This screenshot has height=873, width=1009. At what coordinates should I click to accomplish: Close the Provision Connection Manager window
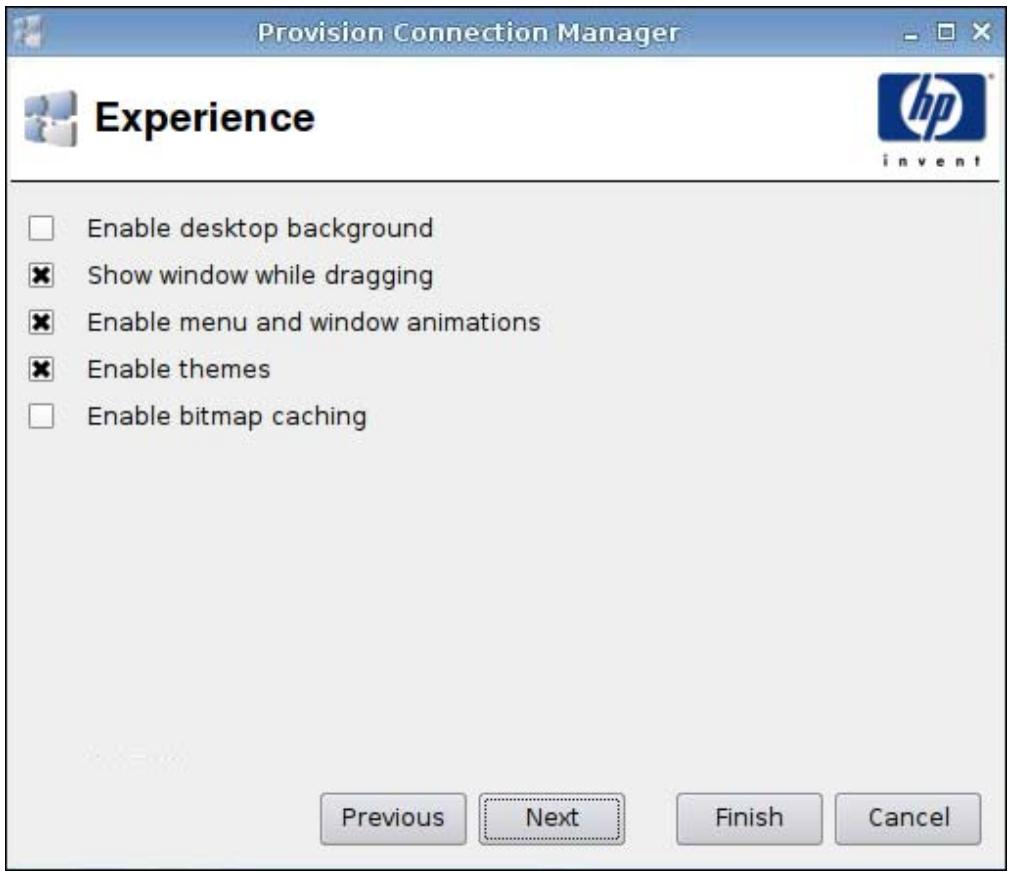[x=981, y=32]
